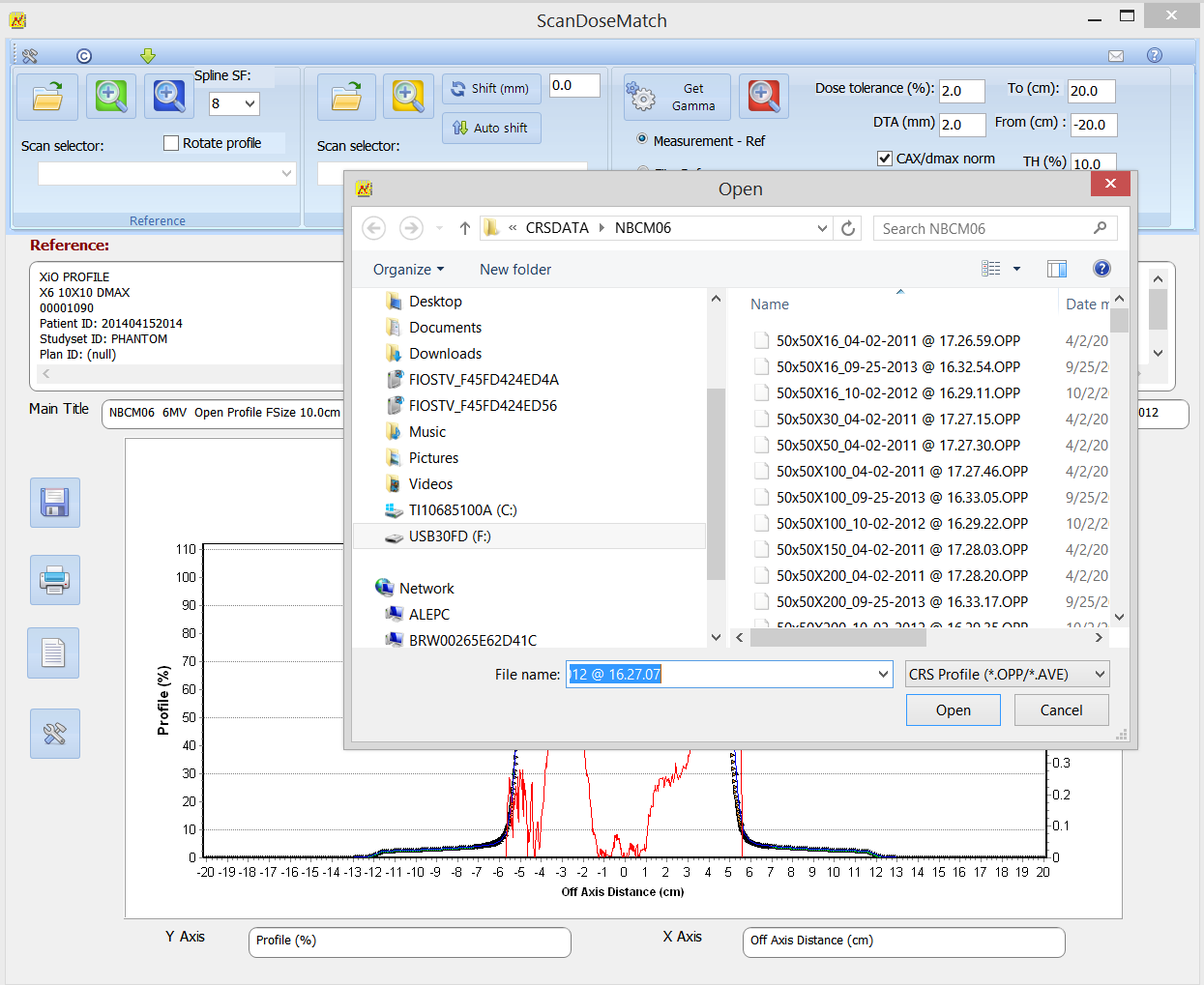Click the red gamma zoom magnifier icon

point(763,97)
